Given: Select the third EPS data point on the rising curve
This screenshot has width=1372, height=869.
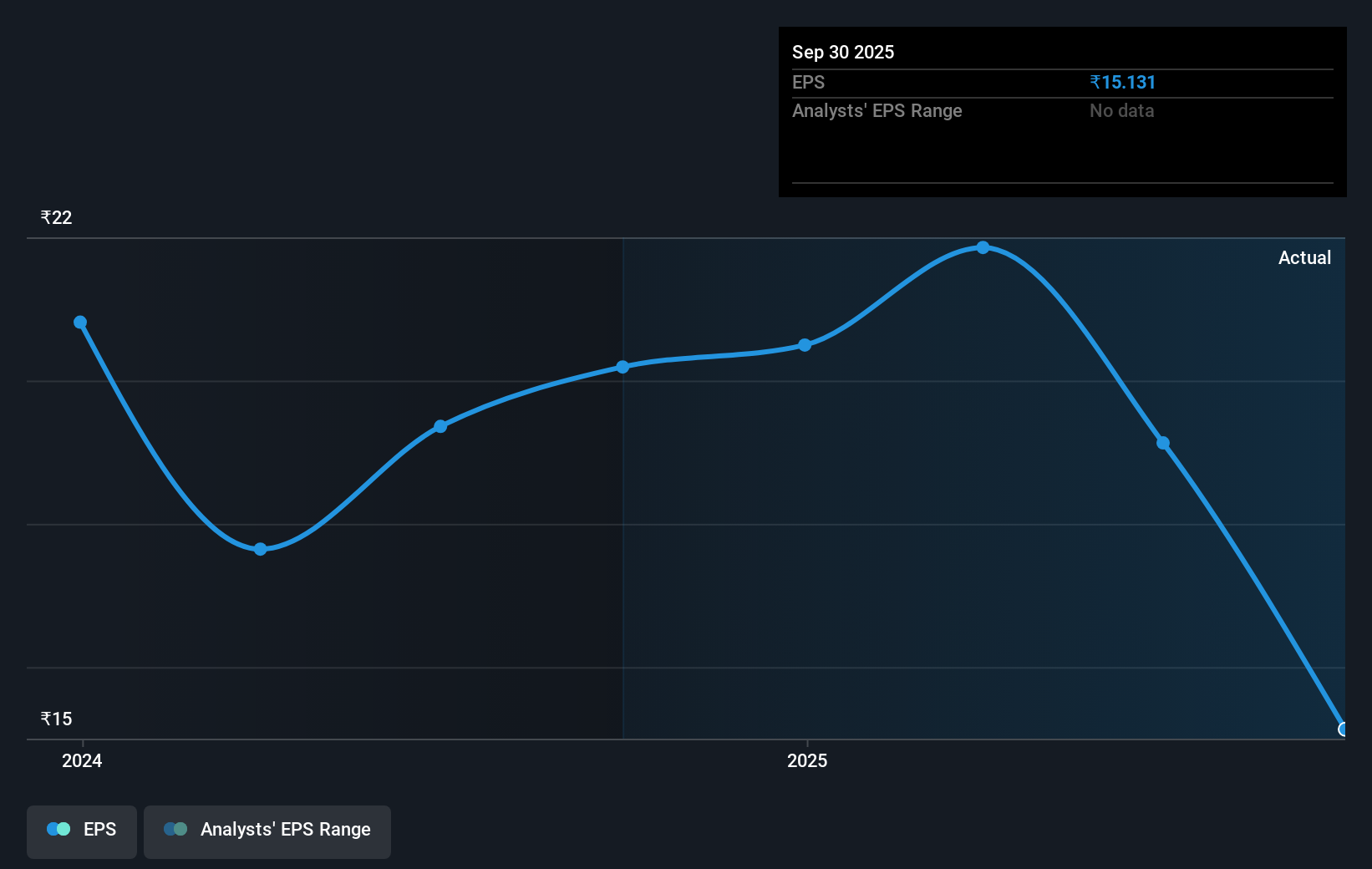Looking at the screenshot, I should (440, 426).
